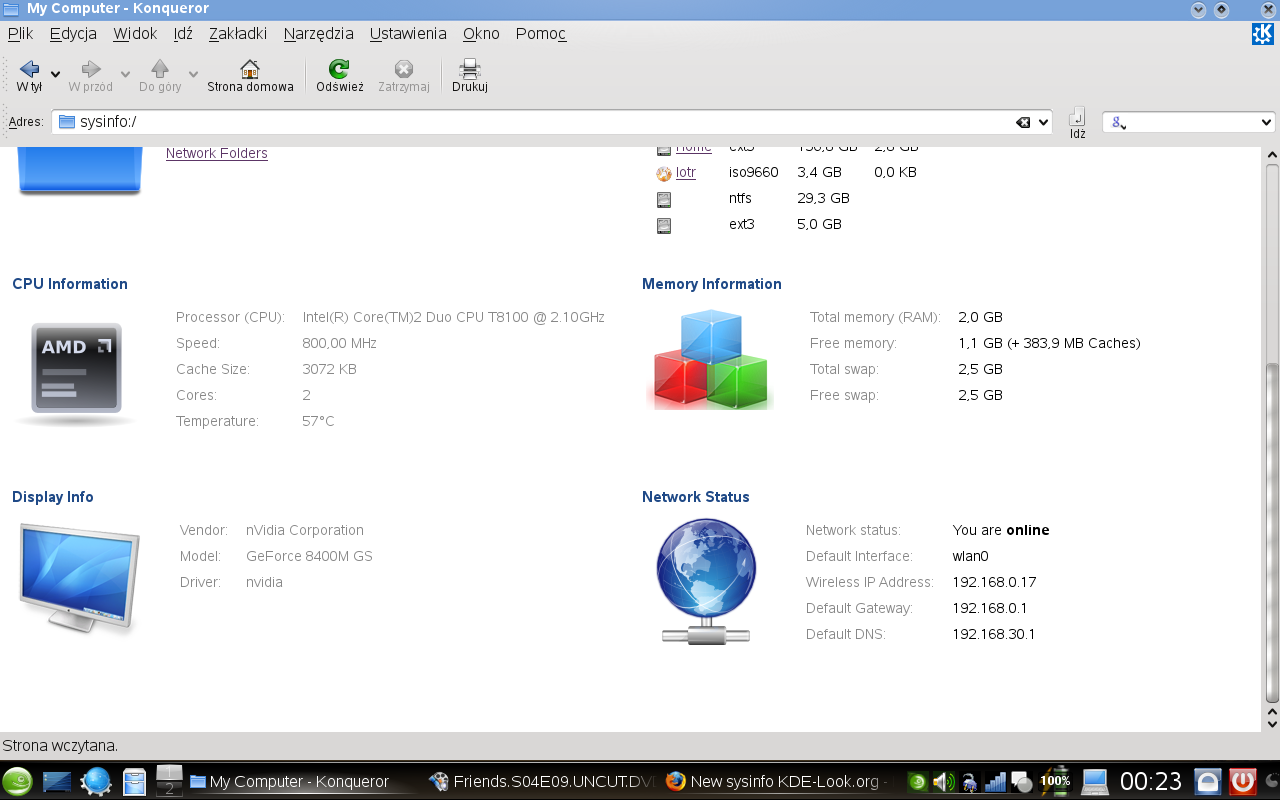
Task: Open the Zakładki menu
Action: 238,33
